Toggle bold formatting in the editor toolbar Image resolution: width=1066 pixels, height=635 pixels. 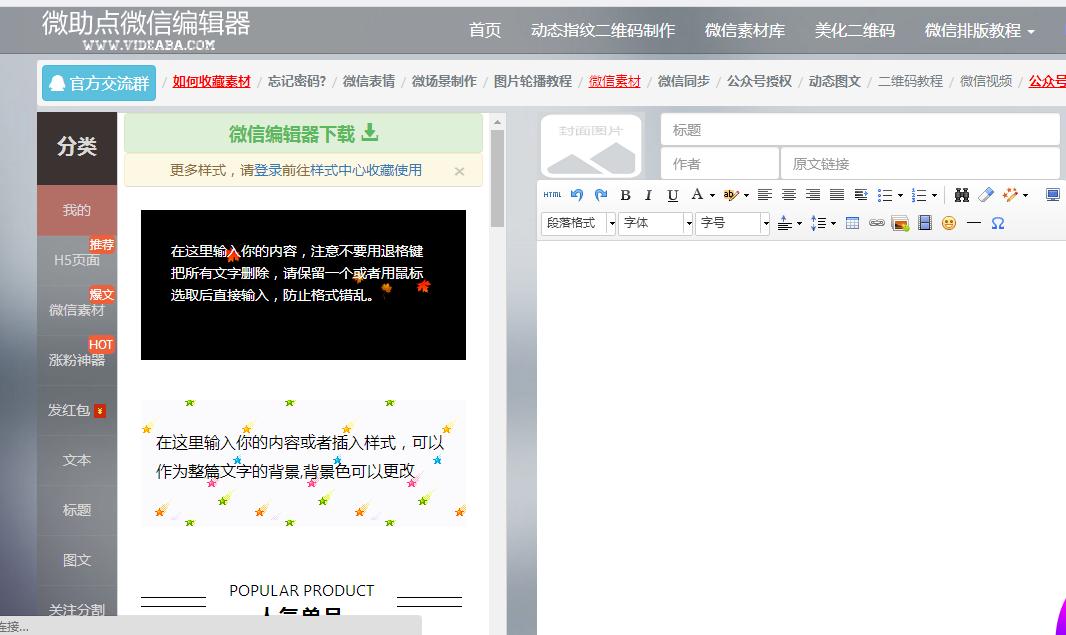pyautogui.click(x=626, y=194)
